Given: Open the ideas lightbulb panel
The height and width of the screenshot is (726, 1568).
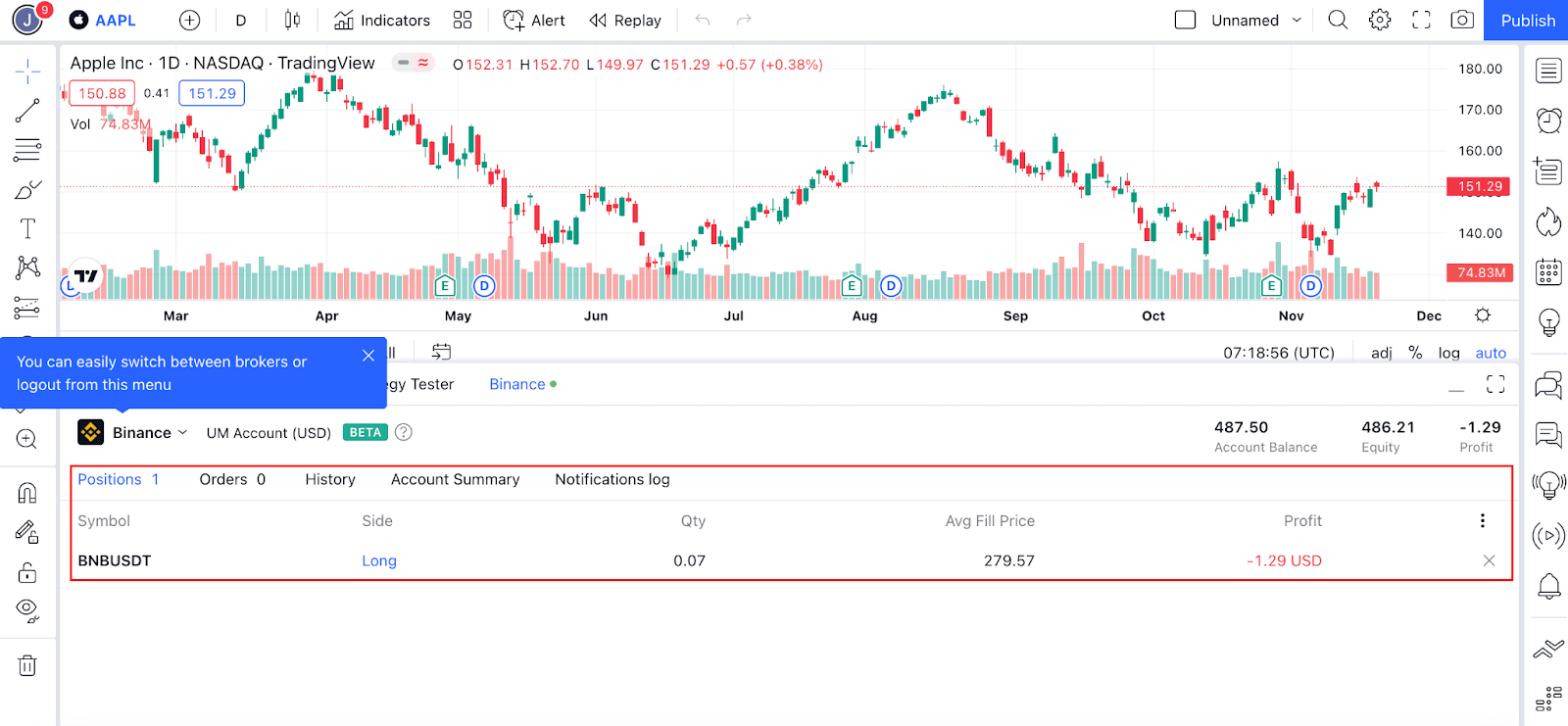Looking at the screenshot, I should tap(1548, 322).
